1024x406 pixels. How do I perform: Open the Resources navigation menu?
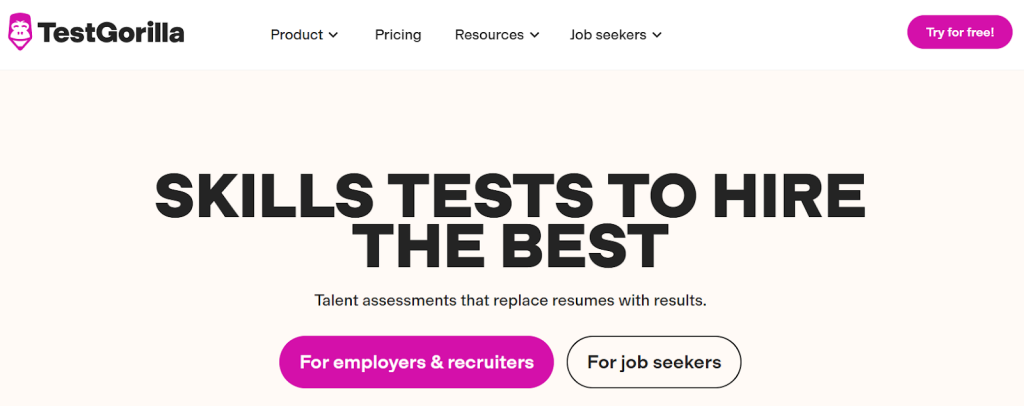pyautogui.click(x=497, y=35)
